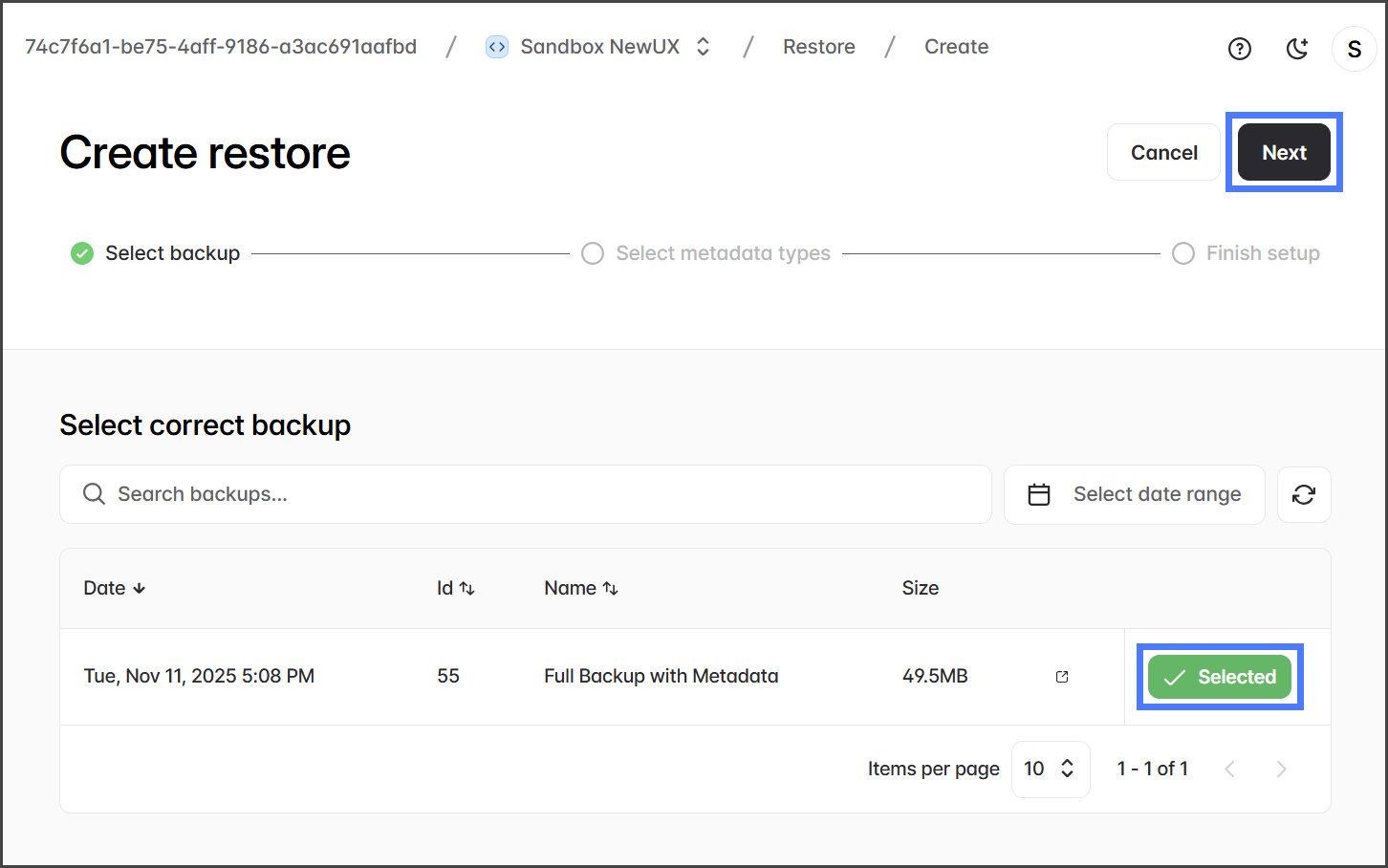The height and width of the screenshot is (868, 1388).
Task: Open the user avatar S menu
Action: coord(1354,49)
